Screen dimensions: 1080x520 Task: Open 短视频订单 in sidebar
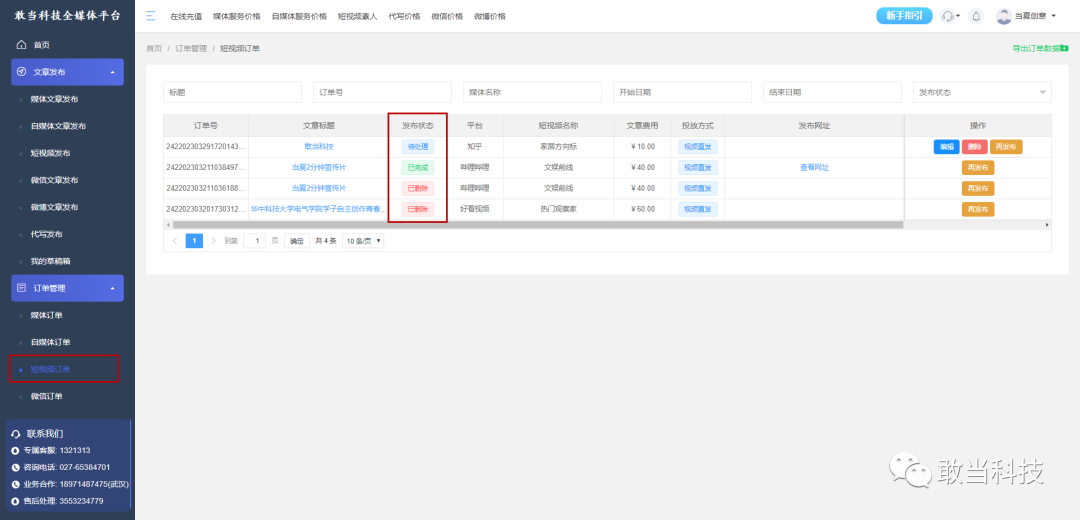point(50,369)
